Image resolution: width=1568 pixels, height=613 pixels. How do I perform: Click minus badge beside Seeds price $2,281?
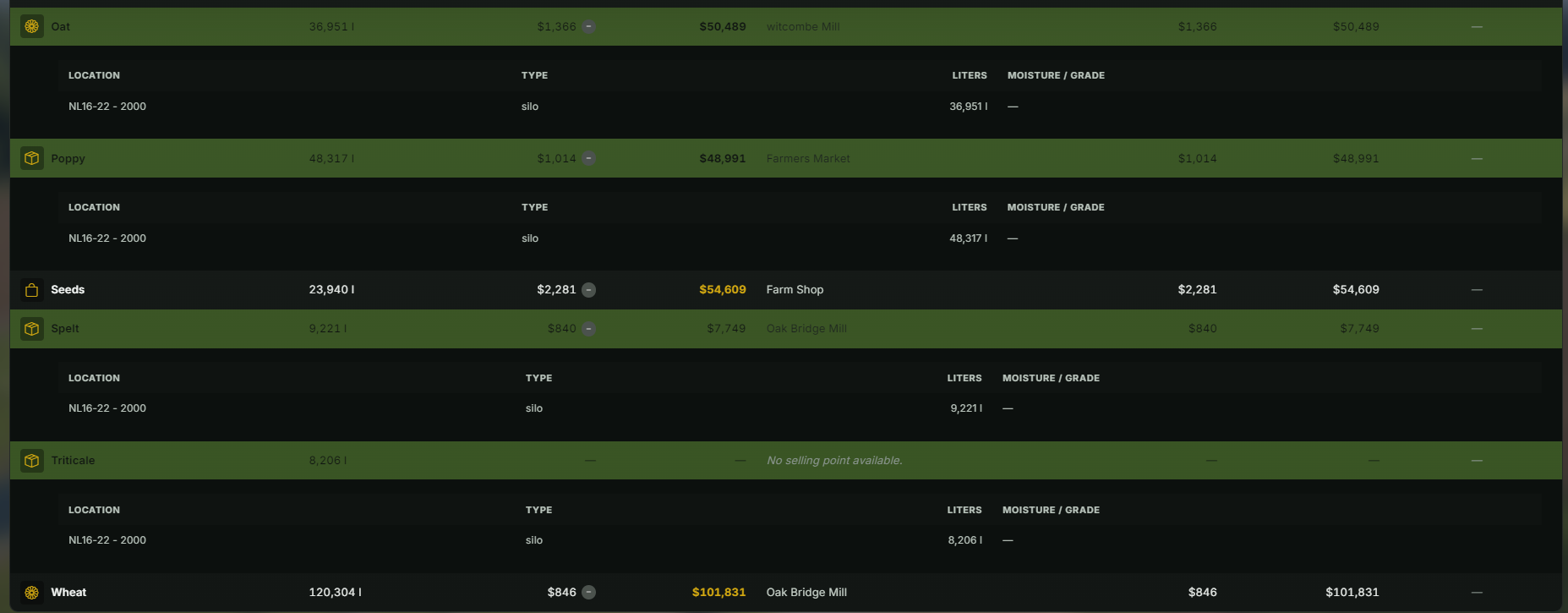pyautogui.click(x=589, y=290)
